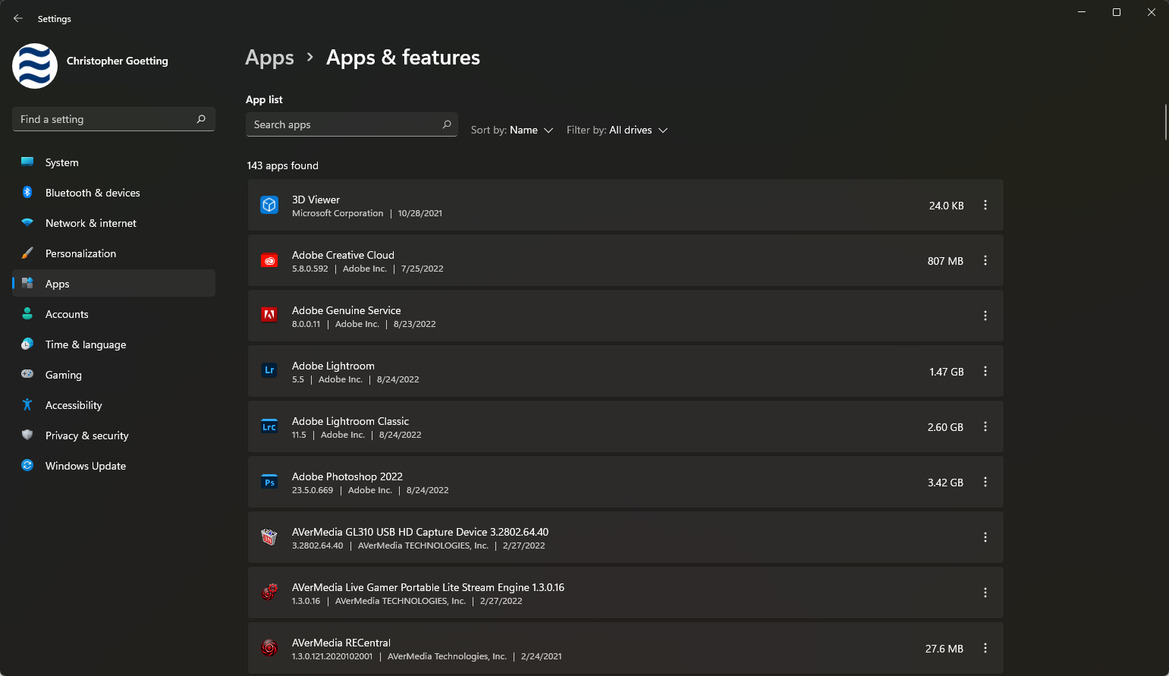This screenshot has width=1169, height=676.
Task: Click the Christopher Goetting account name
Action: pyautogui.click(x=117, y=61)
